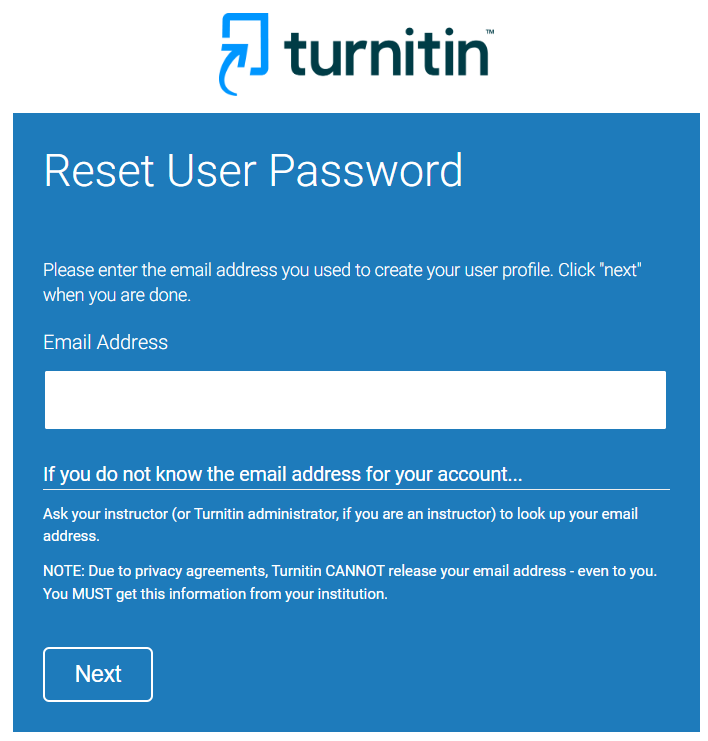Click the Turnitin blue arrow logo icon
This screenshot has width=708, height=741.
coord(243,52)
